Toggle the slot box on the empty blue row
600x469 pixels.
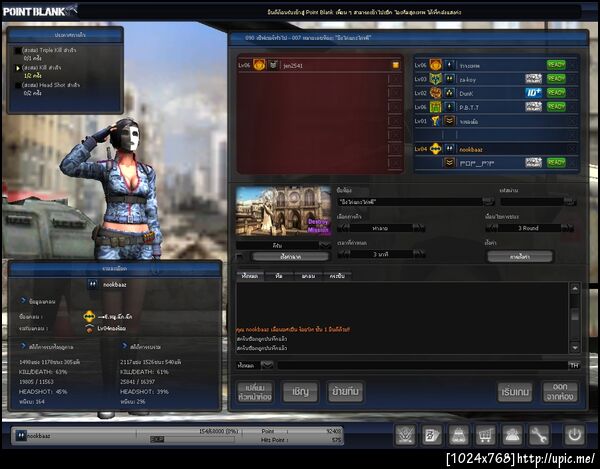coord(572,135)
